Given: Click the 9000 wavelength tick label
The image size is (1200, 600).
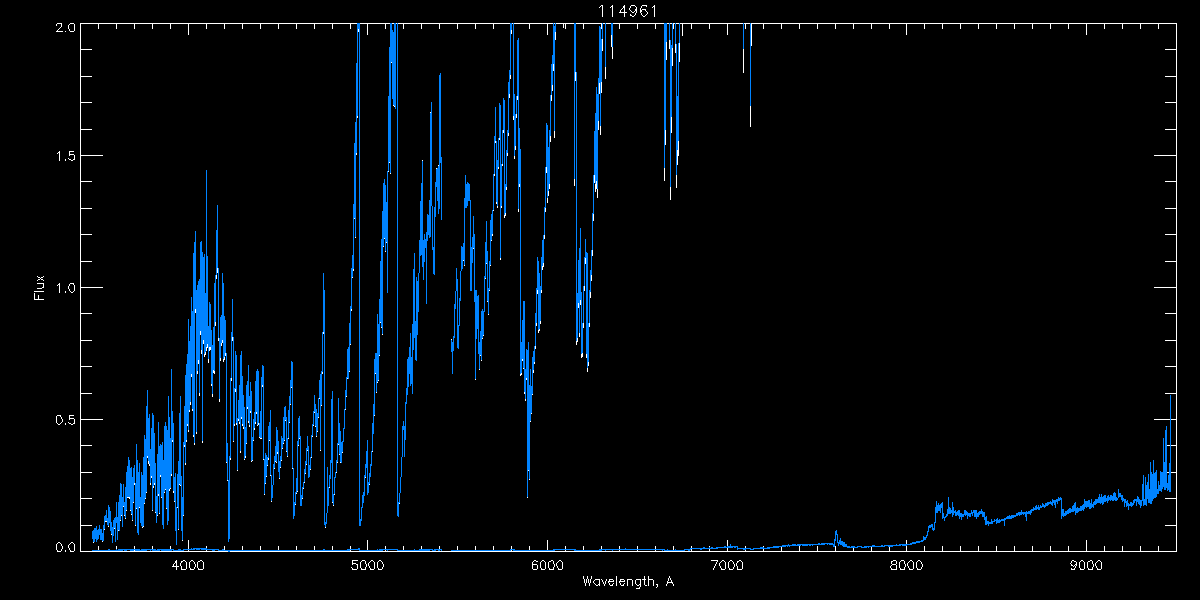Looking at the screenshot, I should click(1085, 566).
